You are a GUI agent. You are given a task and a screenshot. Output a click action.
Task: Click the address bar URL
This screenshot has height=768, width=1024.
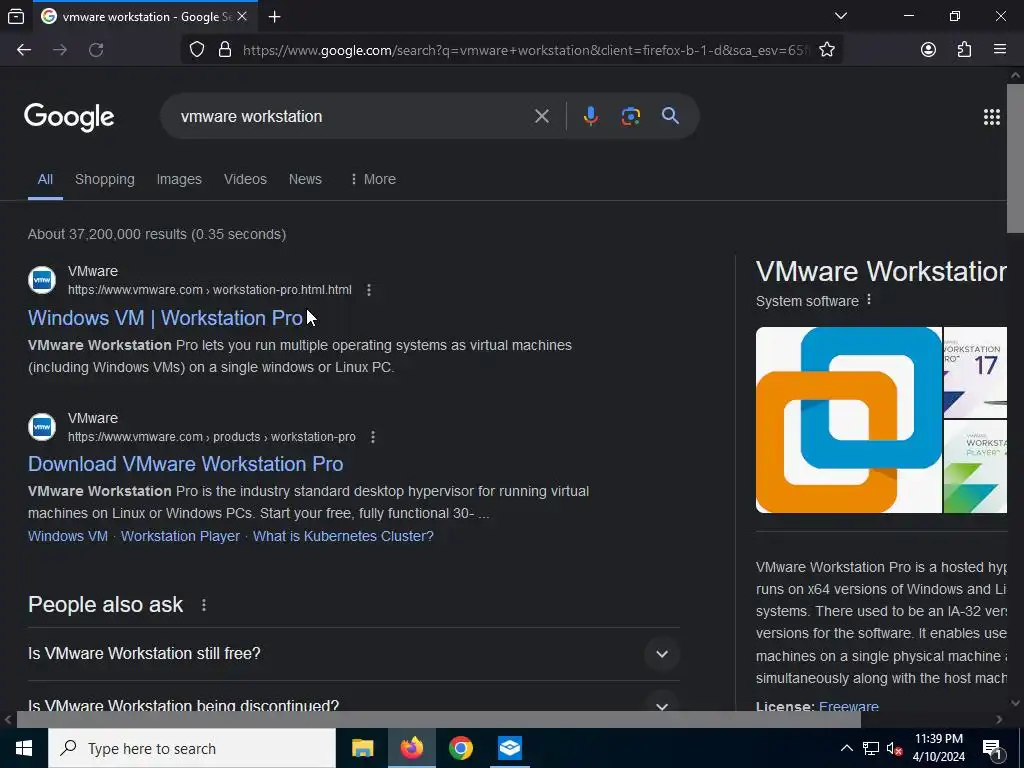click(526, 50)
